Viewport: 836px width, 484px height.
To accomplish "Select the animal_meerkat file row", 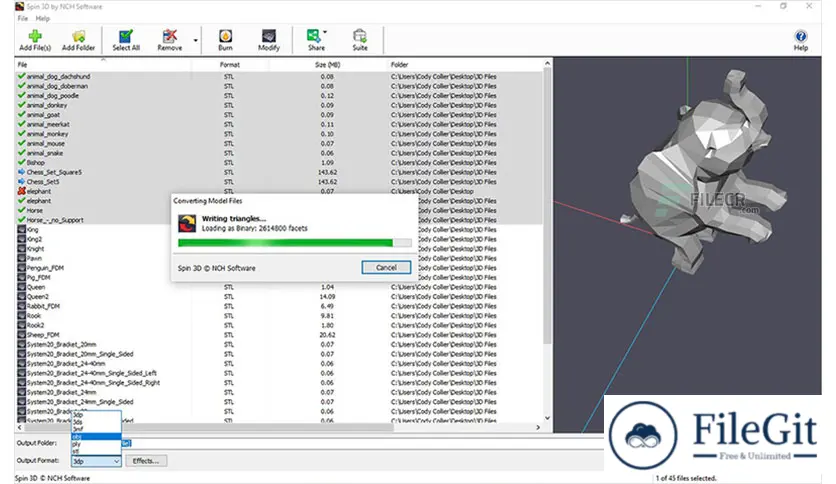I will [x=279, y=124].
